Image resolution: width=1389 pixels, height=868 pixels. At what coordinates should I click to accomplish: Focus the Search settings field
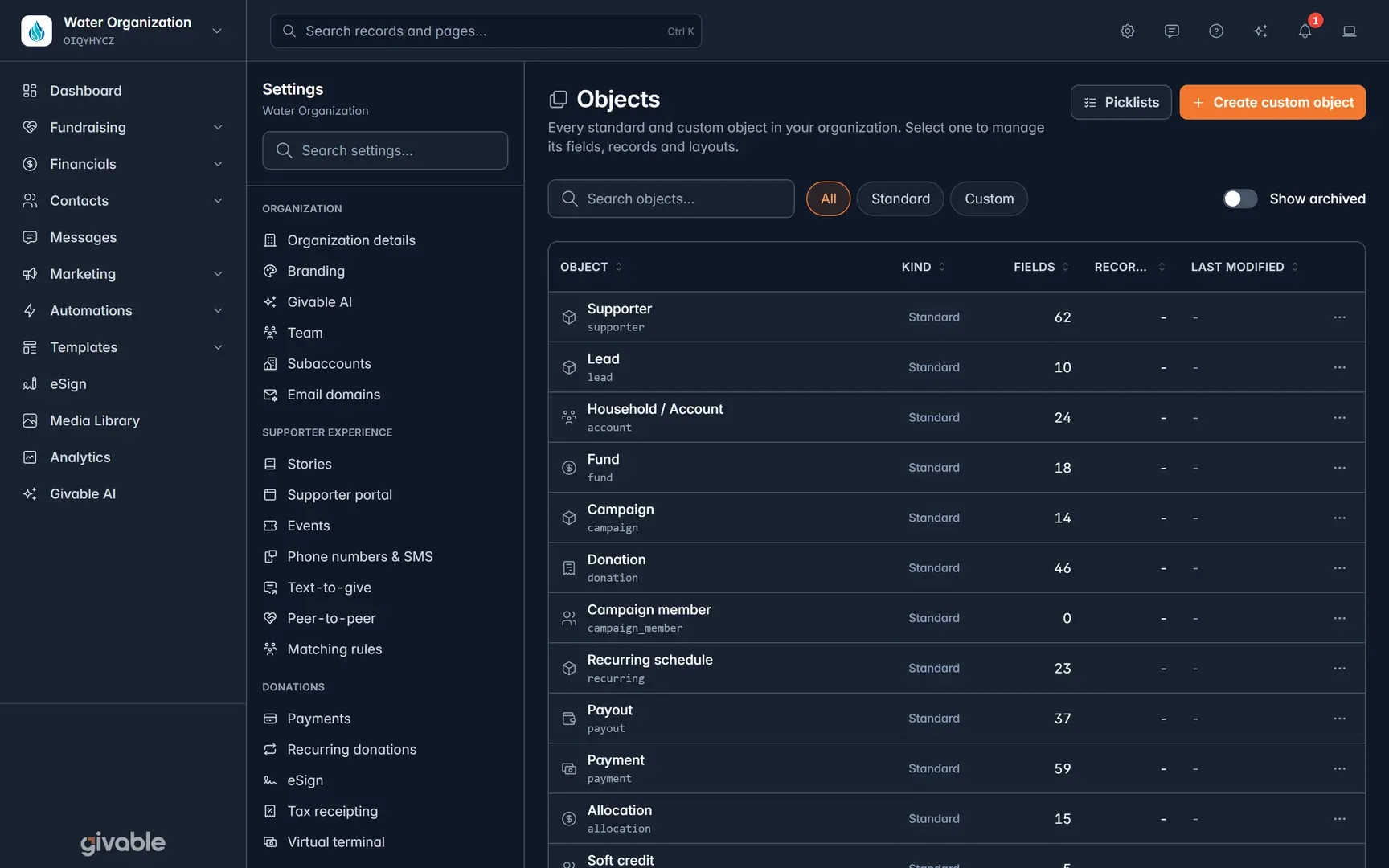tap(385, 150)
